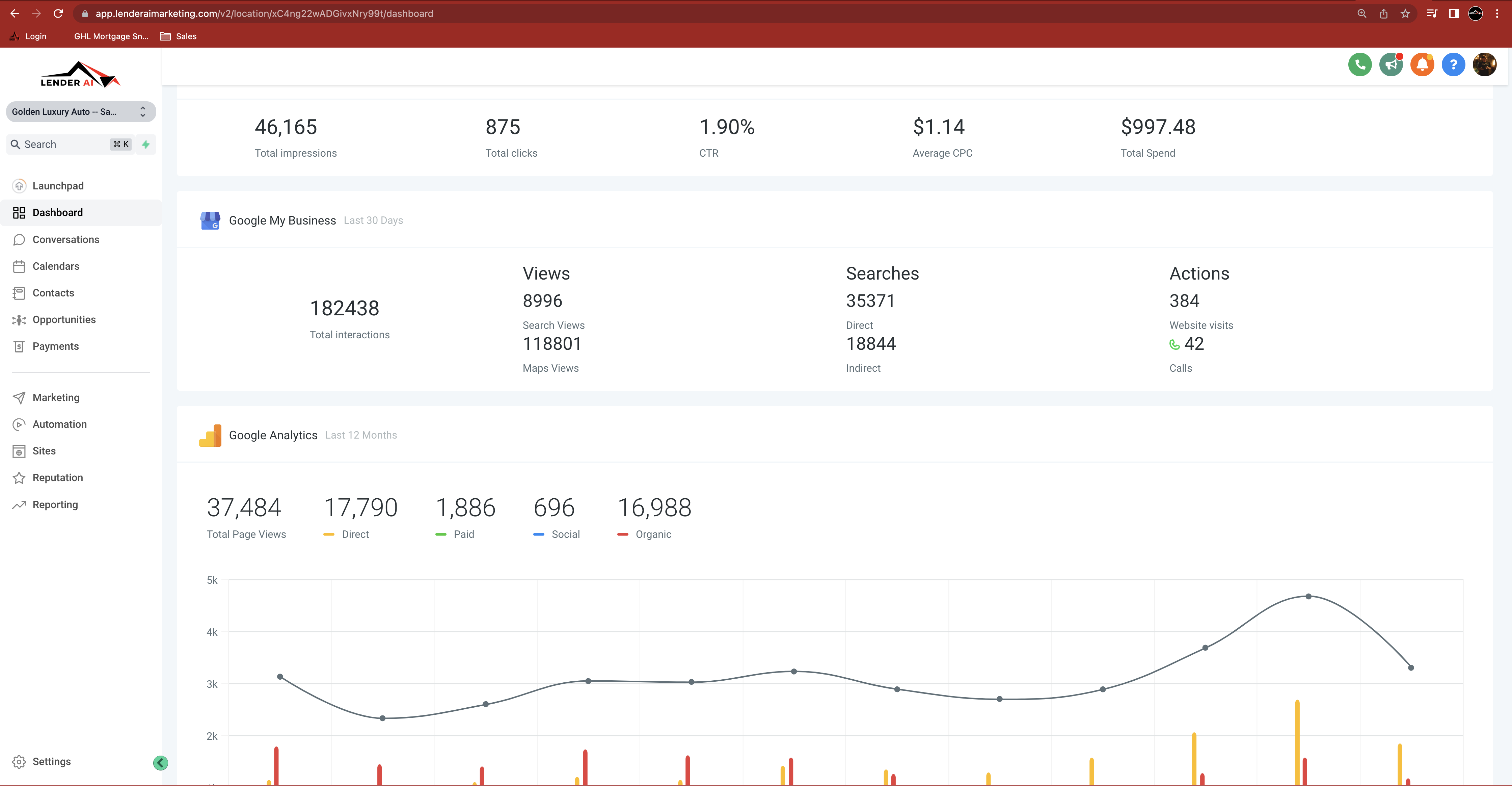Open the orange bell notifications icon
1512x786 pixels.
1422,64
